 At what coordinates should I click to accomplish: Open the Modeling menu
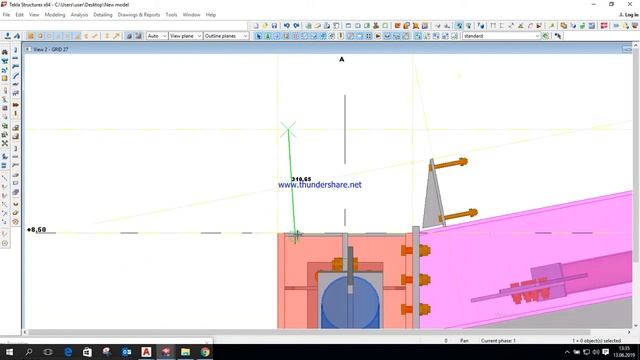[x=55, y=15]
